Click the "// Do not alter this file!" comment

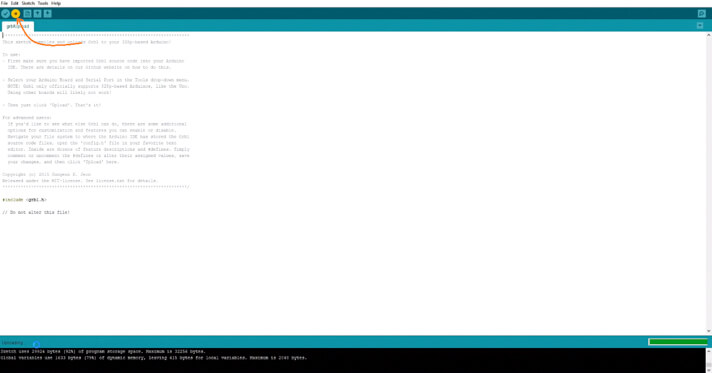(36, 212)
